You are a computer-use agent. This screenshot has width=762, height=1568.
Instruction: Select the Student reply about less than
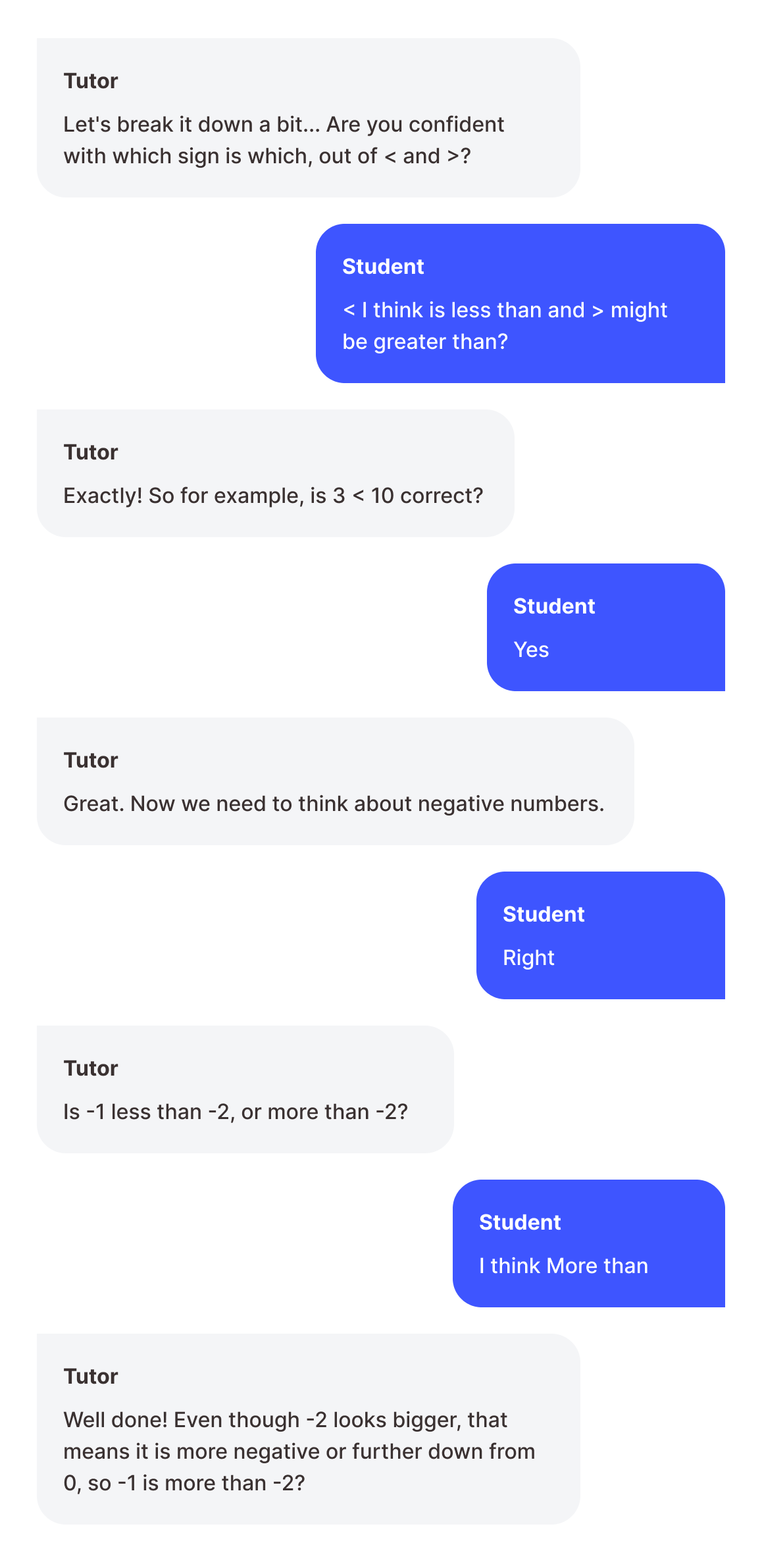(x=521, y=303)
